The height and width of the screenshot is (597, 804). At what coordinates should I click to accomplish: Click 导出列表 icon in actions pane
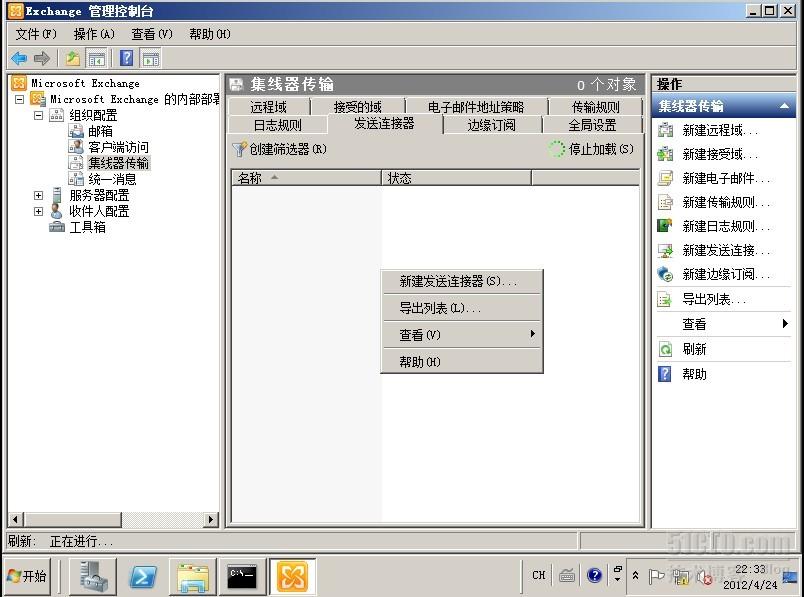666,299
